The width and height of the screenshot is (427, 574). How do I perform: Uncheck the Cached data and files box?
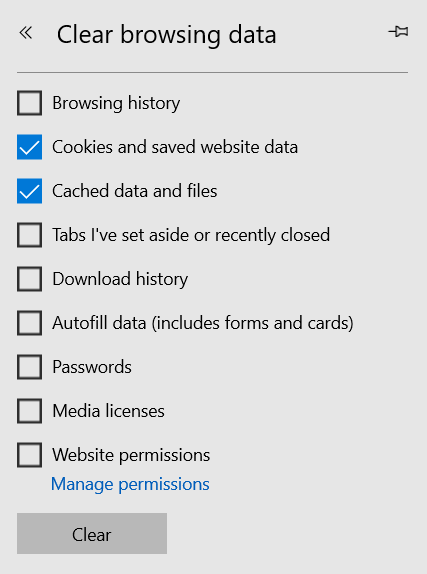coord(29,191)
